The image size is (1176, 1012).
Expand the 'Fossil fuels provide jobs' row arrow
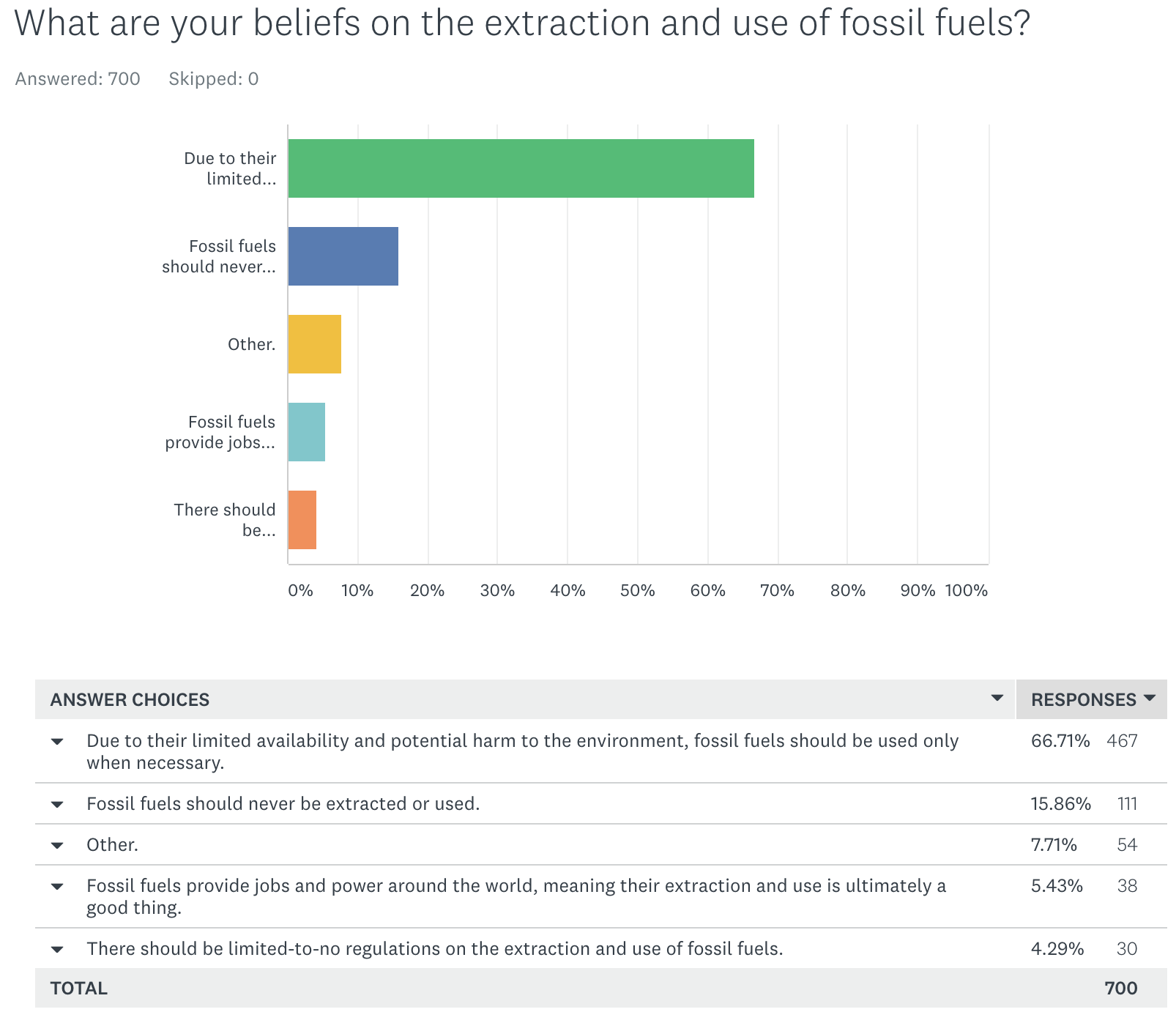(57, 886)
